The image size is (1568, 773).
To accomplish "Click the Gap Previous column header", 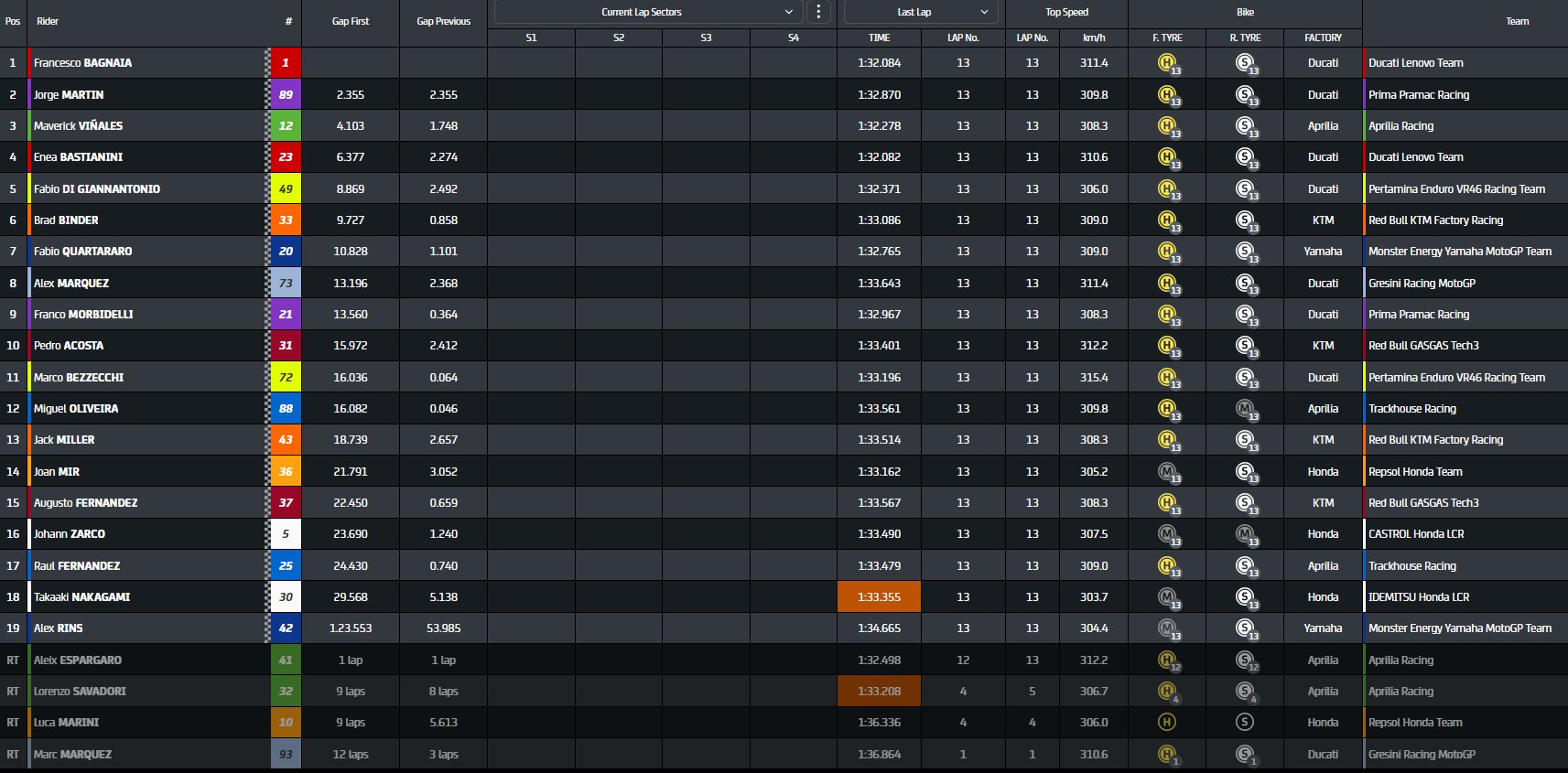I will point(444,21).
